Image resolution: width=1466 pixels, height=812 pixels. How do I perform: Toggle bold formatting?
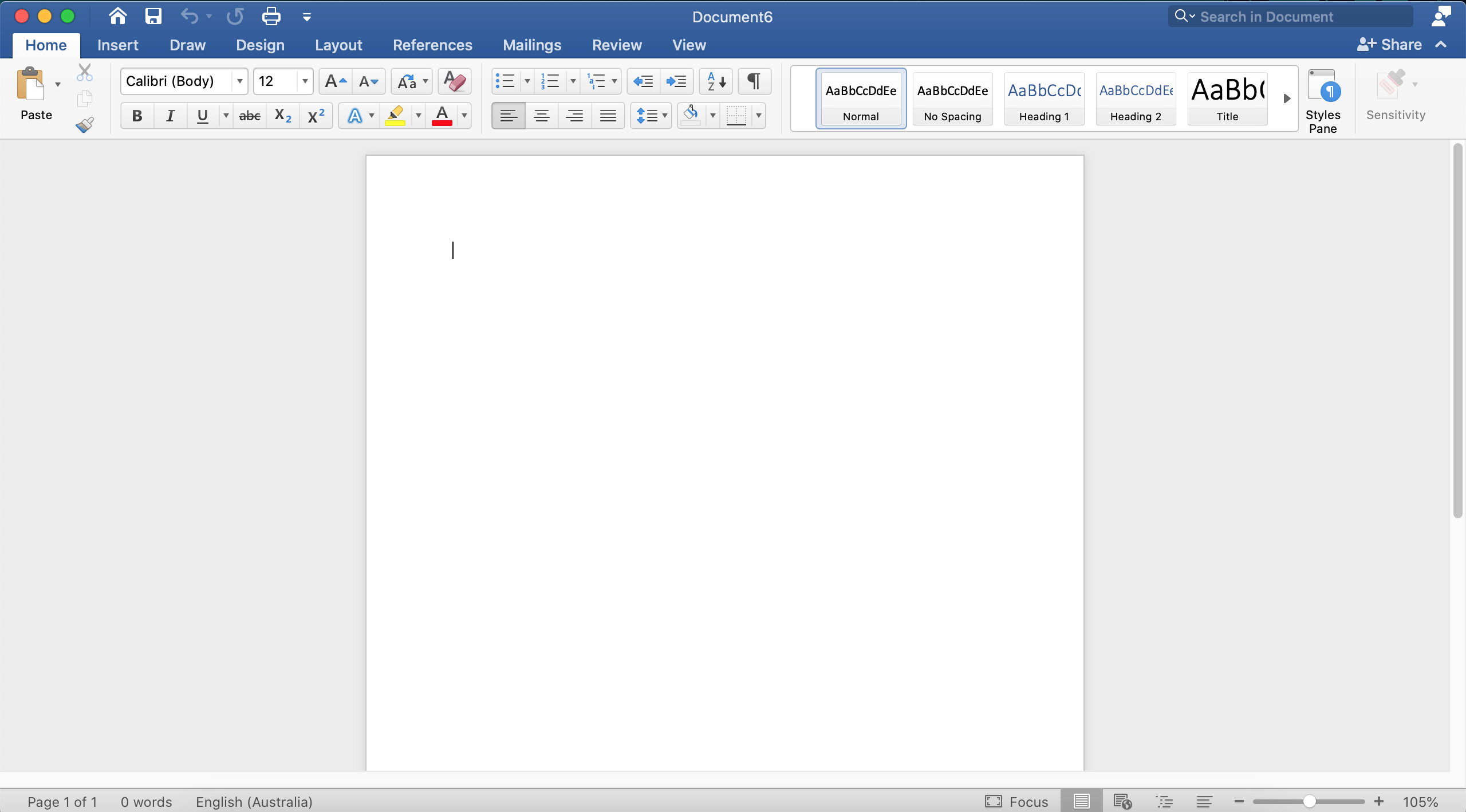(x=137, y=116)
